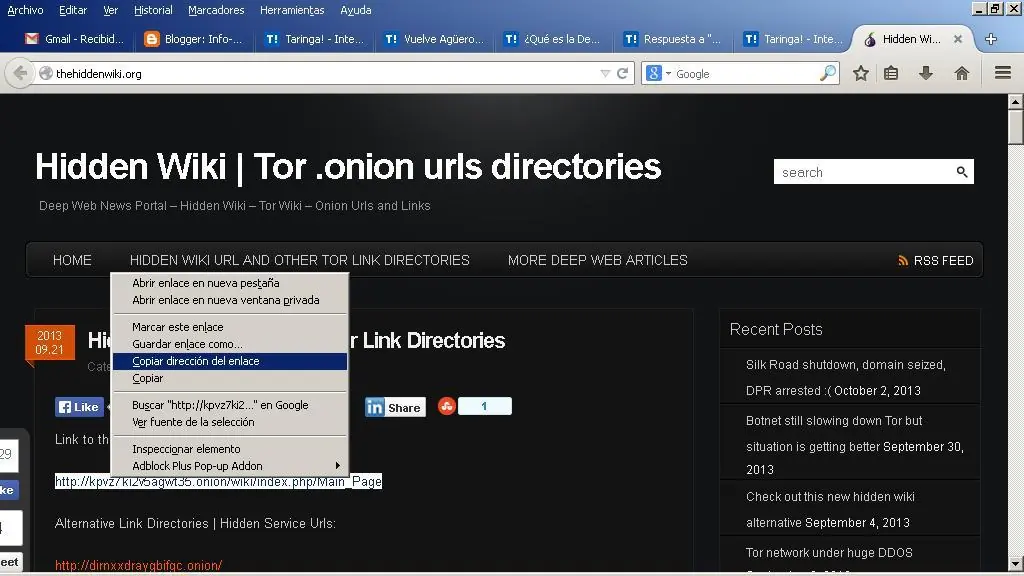Screen dimensions: 1024x576
Task: Click the browser back arrow button
Action: pyautogui.click(x=20, y=73)
